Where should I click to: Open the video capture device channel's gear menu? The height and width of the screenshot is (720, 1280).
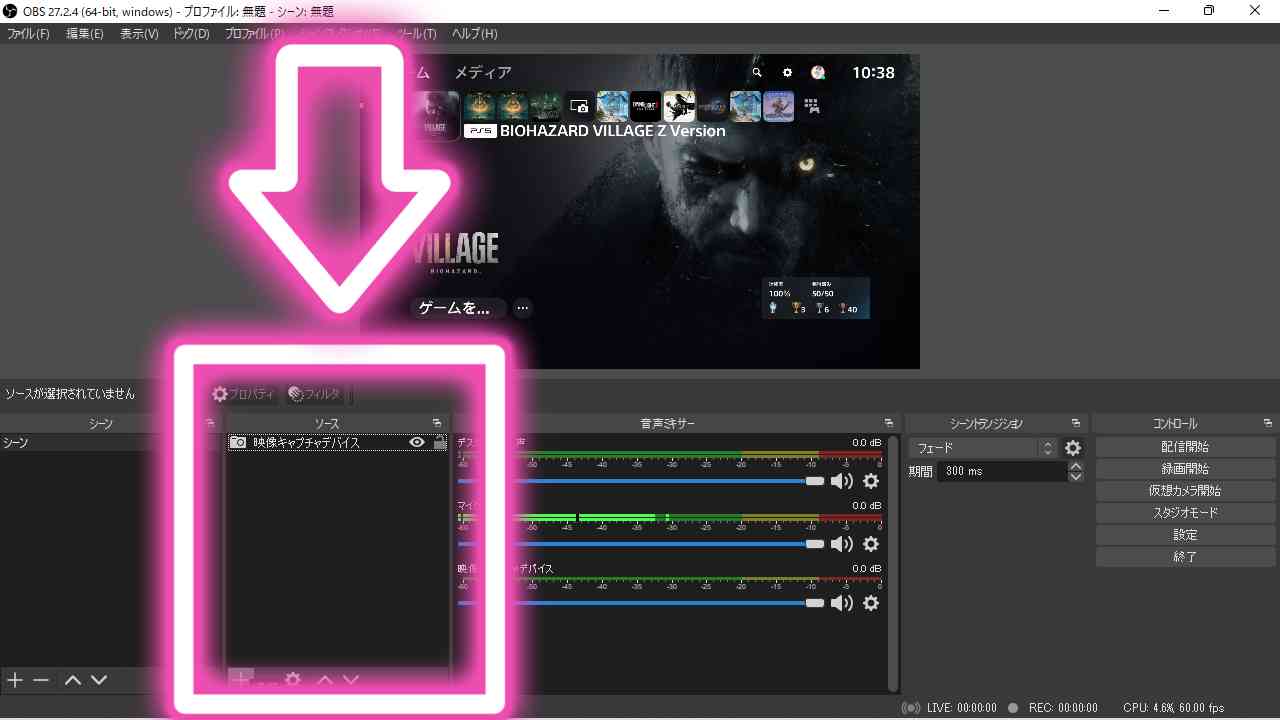[871, 603]
